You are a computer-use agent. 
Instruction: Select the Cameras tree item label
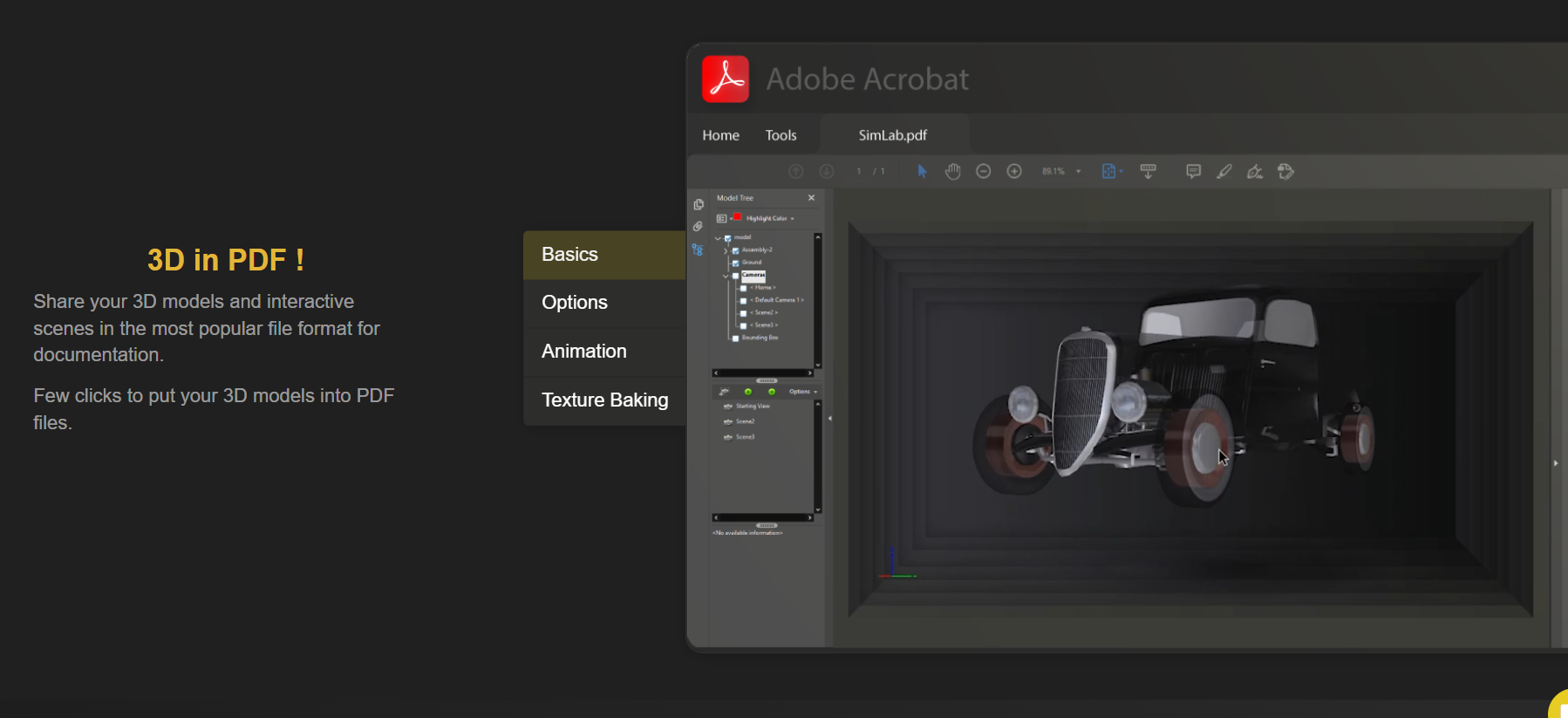pyautogui.click(x=753, y=276)
